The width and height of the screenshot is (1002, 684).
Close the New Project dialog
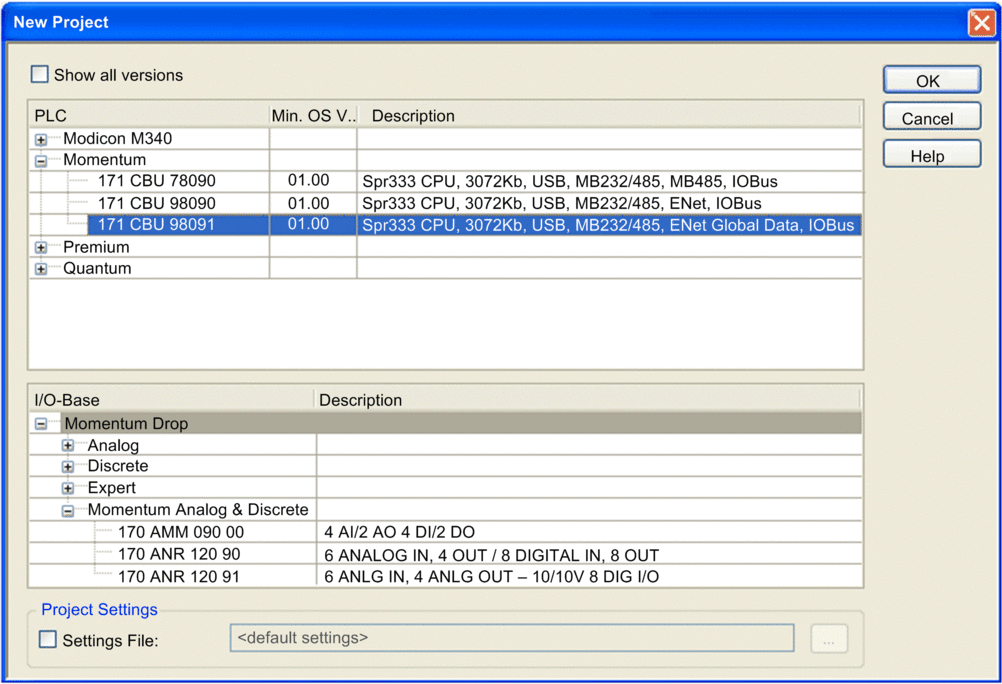click(x=981, y=23)
